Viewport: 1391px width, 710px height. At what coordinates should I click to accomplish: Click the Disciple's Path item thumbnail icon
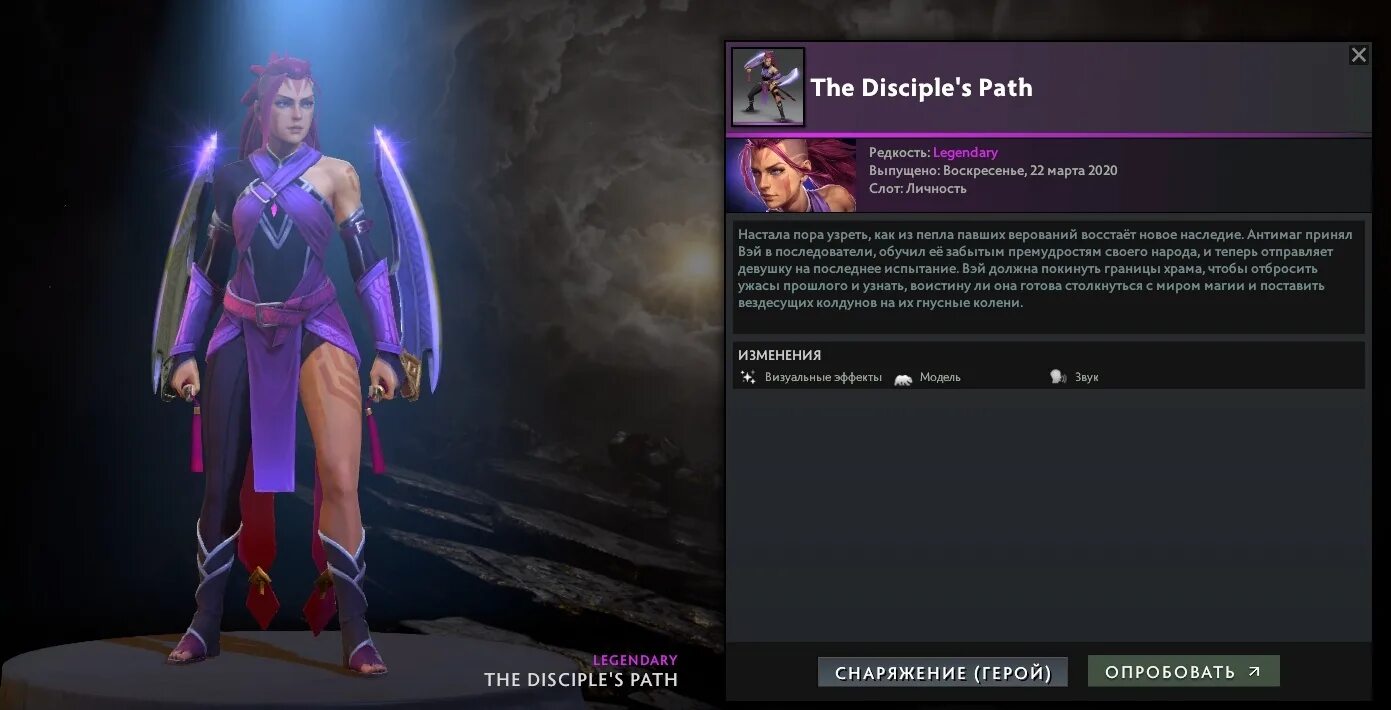768,87
